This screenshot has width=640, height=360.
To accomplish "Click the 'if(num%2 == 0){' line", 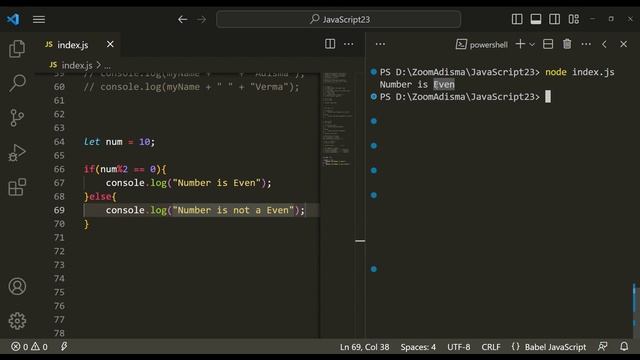I will pyautogui.click(x=125, y=169).
